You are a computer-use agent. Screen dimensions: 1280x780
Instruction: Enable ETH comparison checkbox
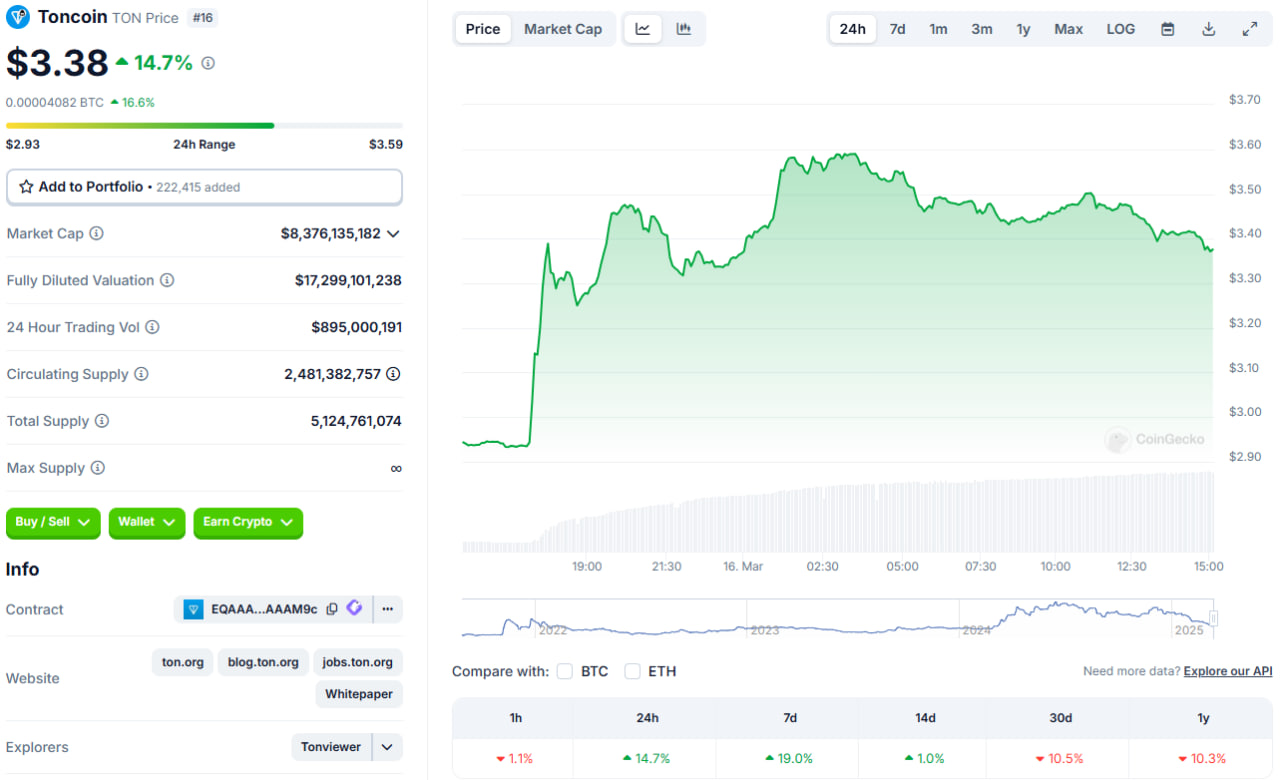632,671
